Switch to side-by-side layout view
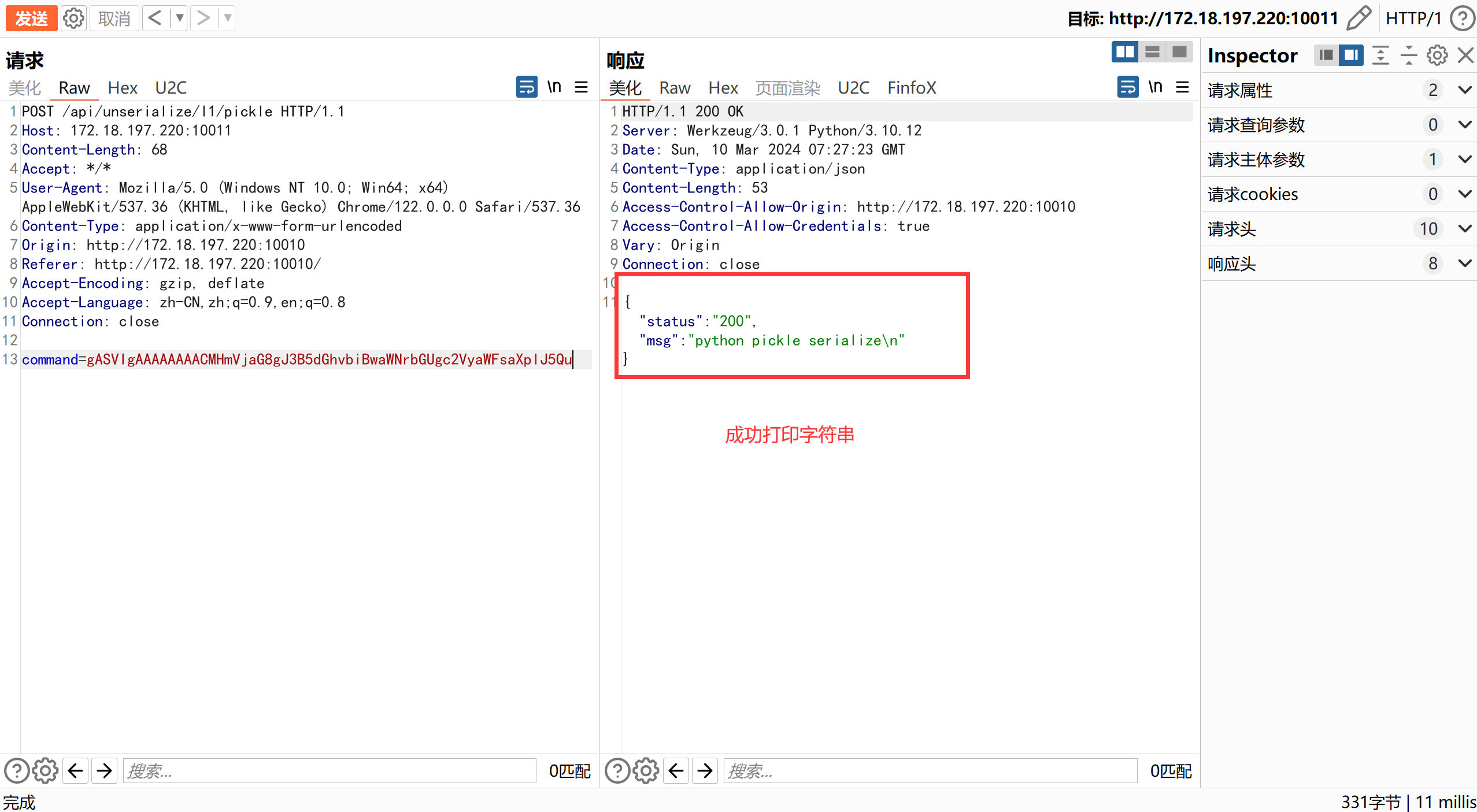 1125,53
